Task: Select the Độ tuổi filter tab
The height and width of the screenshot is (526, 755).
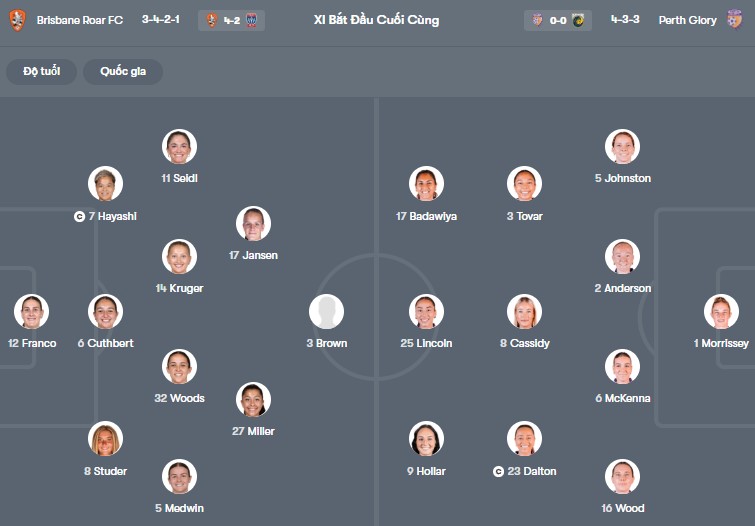Action: coord(42,72)
